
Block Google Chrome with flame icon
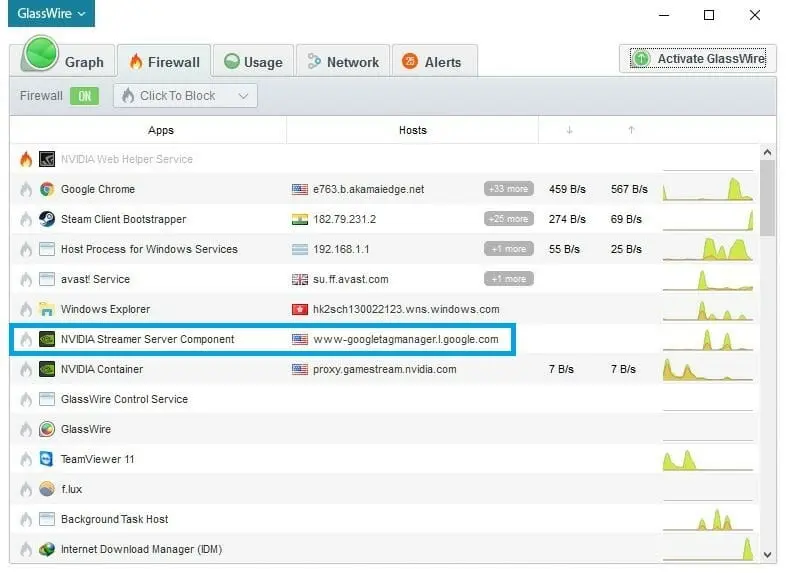(x=26, y=189)
